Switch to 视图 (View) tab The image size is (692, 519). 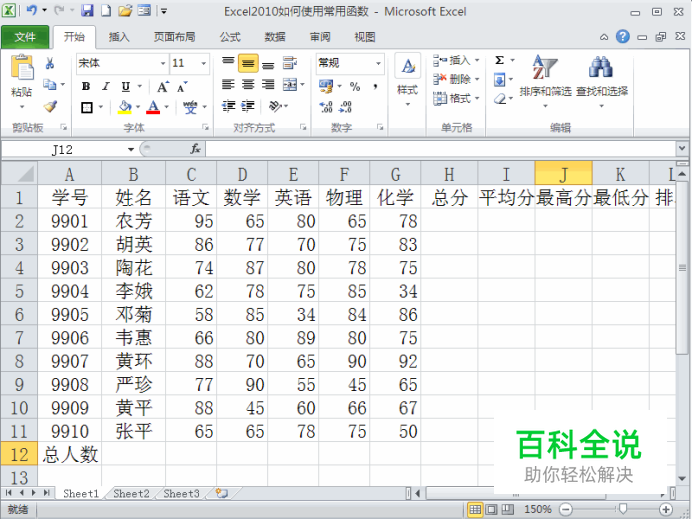[x=365, y=37]
